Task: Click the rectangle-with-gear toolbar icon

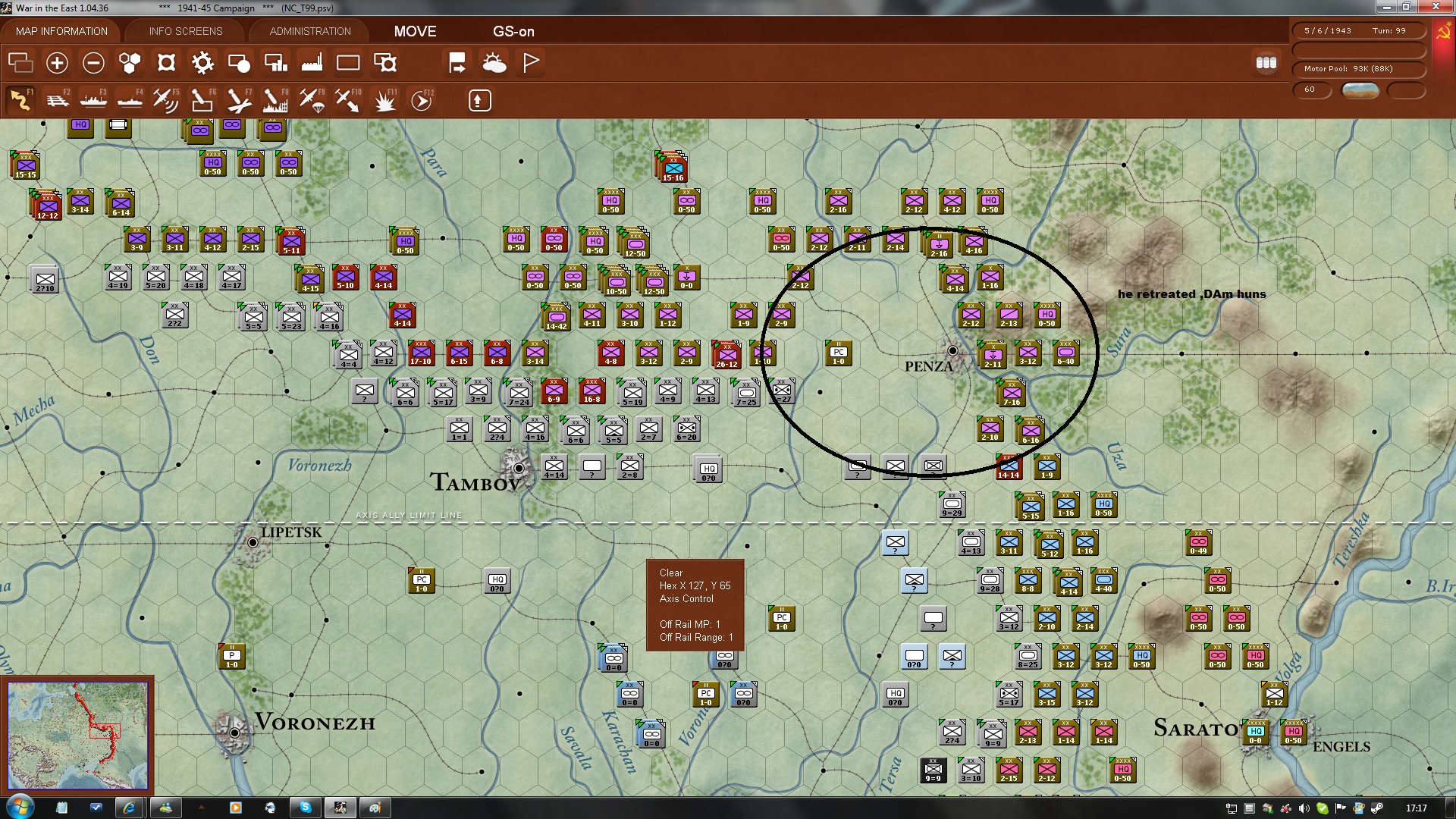Action: pos(385,63)
